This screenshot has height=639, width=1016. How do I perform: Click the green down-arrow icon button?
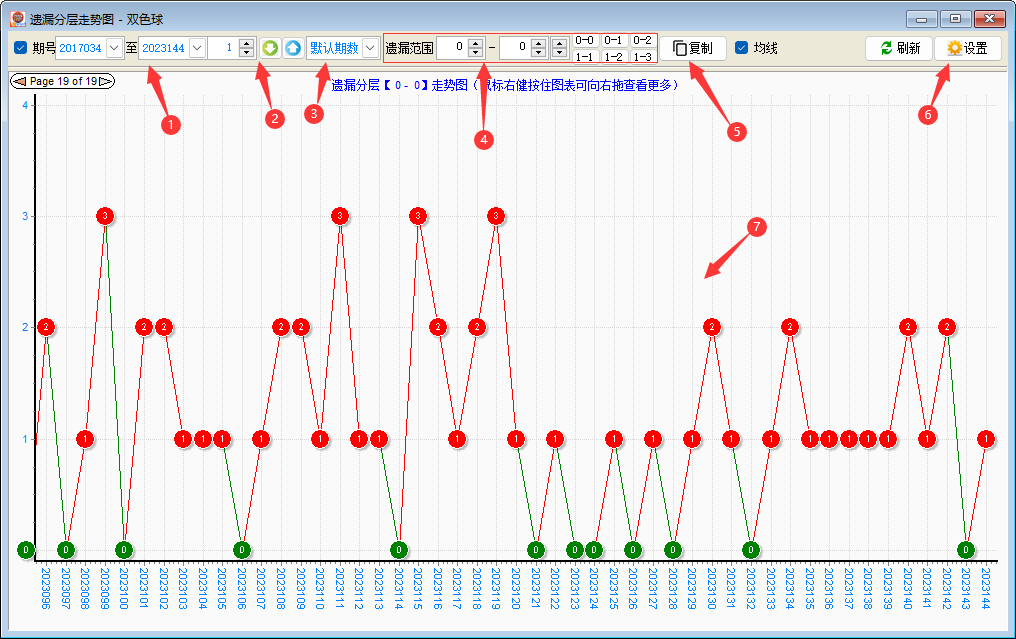[270, 48]
